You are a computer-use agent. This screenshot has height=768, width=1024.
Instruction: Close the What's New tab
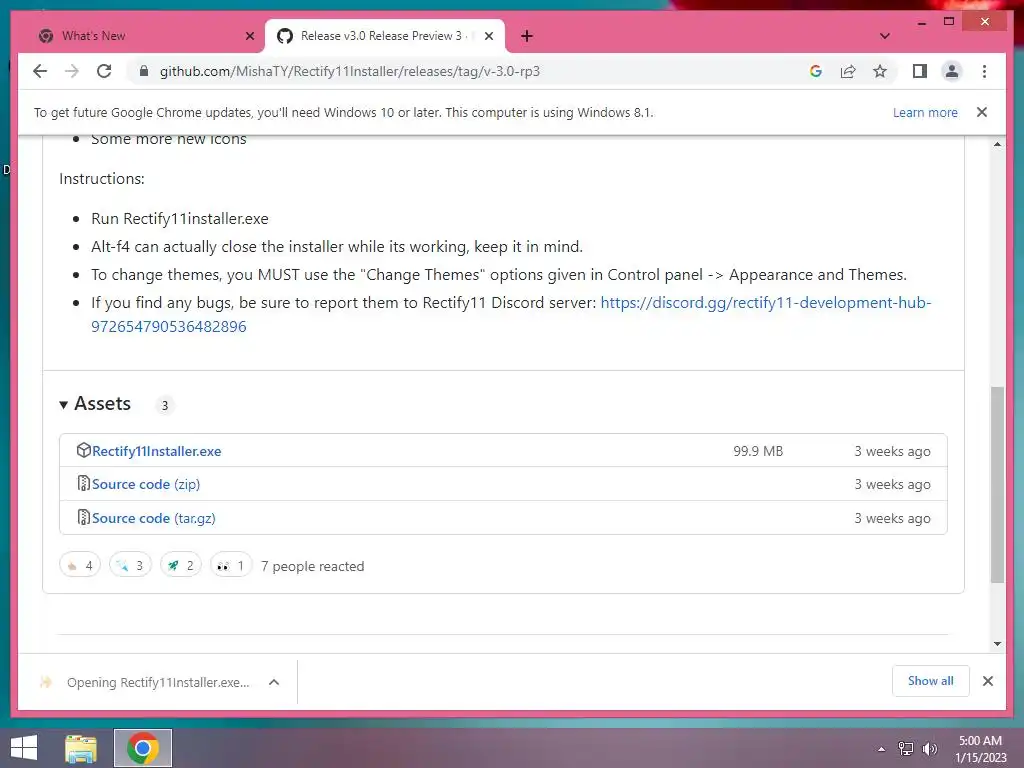[x=249, y=36]
